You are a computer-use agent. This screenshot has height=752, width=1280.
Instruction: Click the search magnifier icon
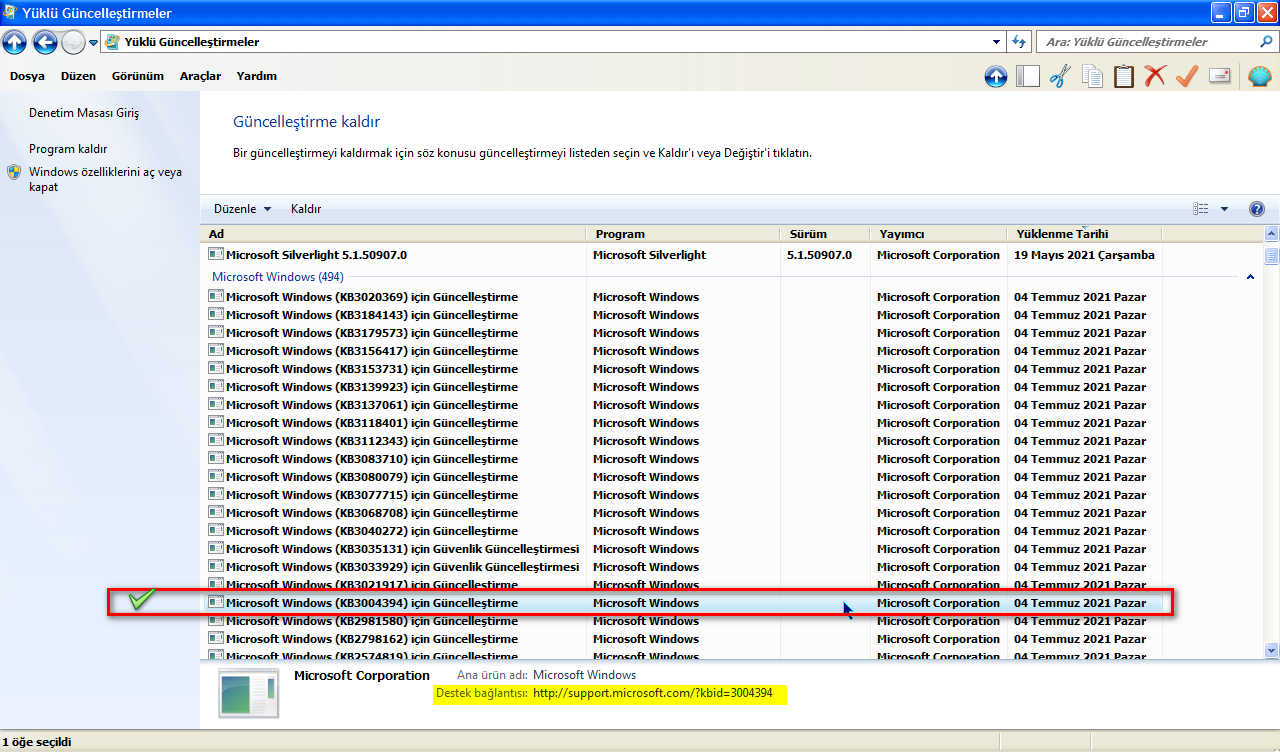(x=1265, y=42)
